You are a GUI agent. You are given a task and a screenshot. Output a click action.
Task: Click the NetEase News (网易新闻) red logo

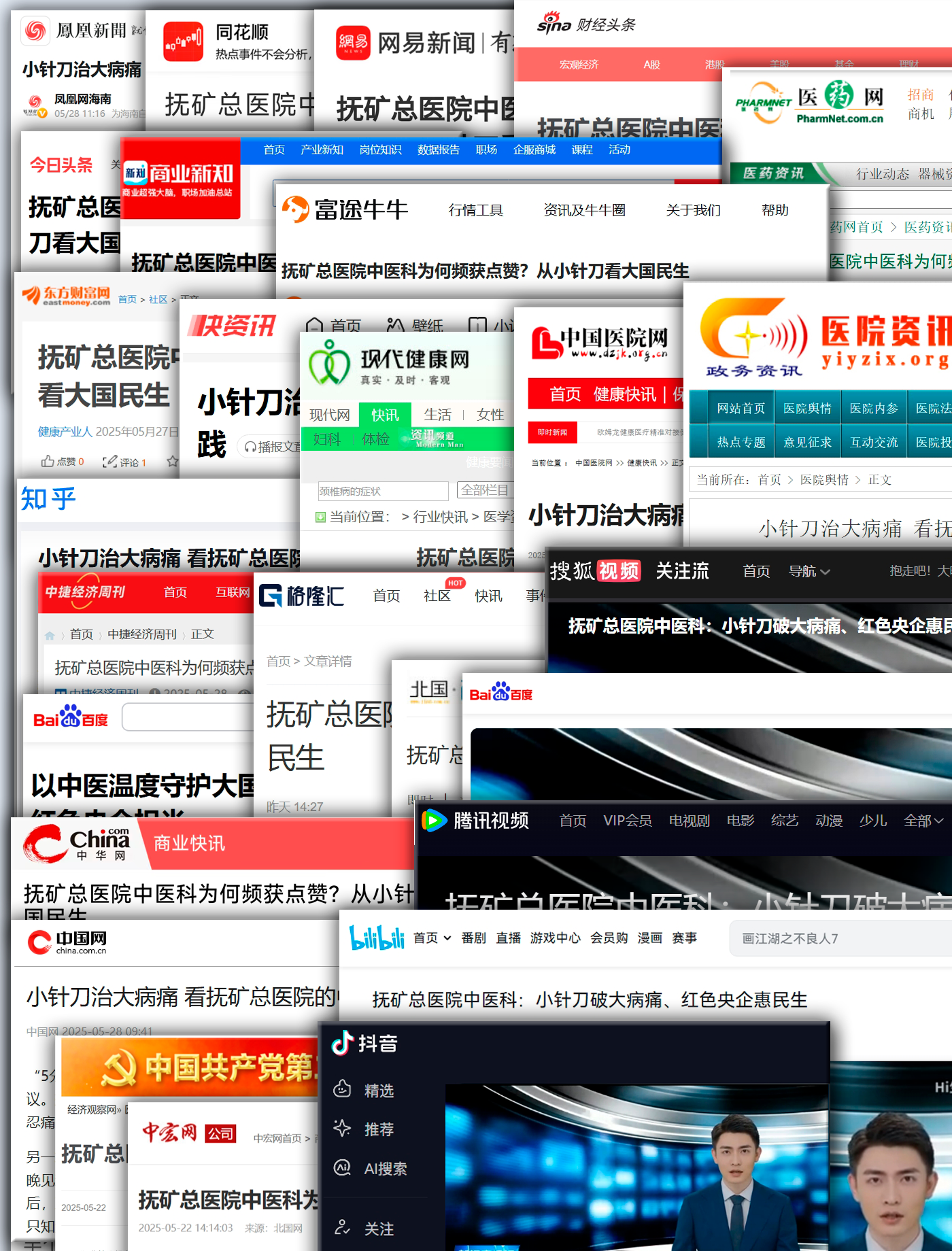coord(353,43)
